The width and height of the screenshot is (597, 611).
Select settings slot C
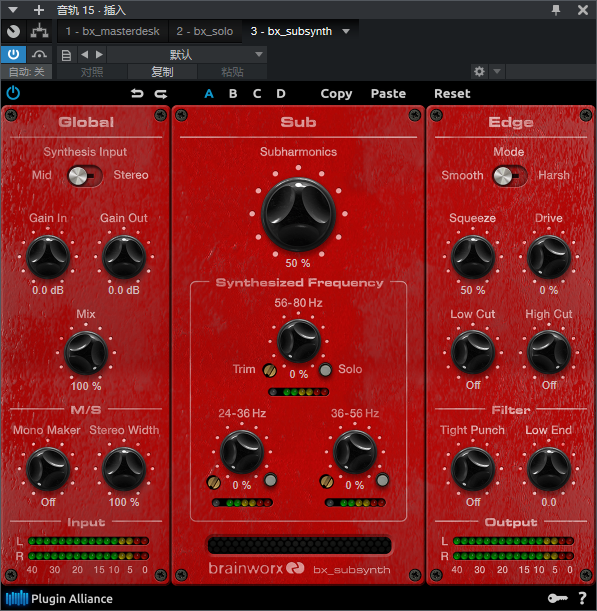coord(257,94)
